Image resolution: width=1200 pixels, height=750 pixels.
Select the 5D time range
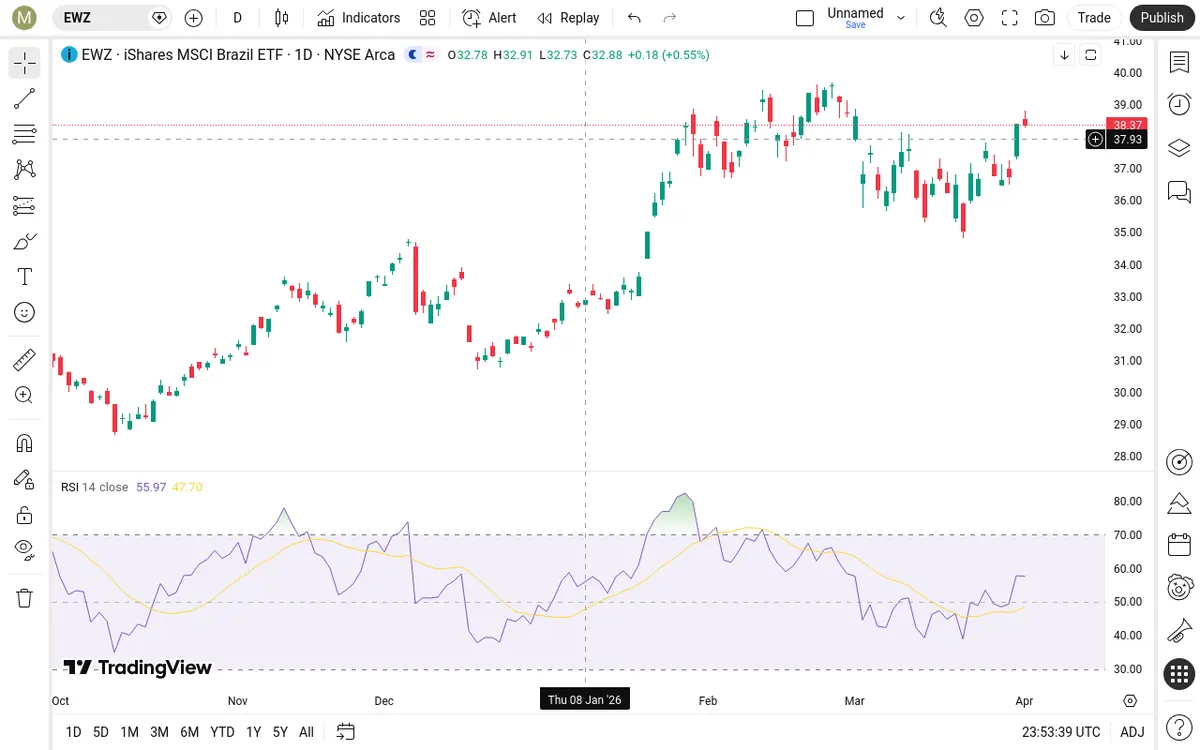101,732
